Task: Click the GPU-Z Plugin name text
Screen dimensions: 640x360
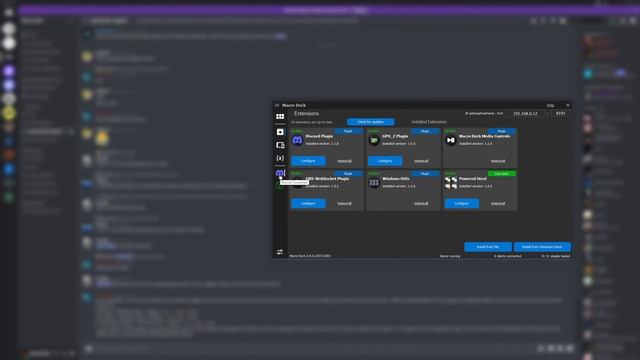Action: tap(395, 136)
